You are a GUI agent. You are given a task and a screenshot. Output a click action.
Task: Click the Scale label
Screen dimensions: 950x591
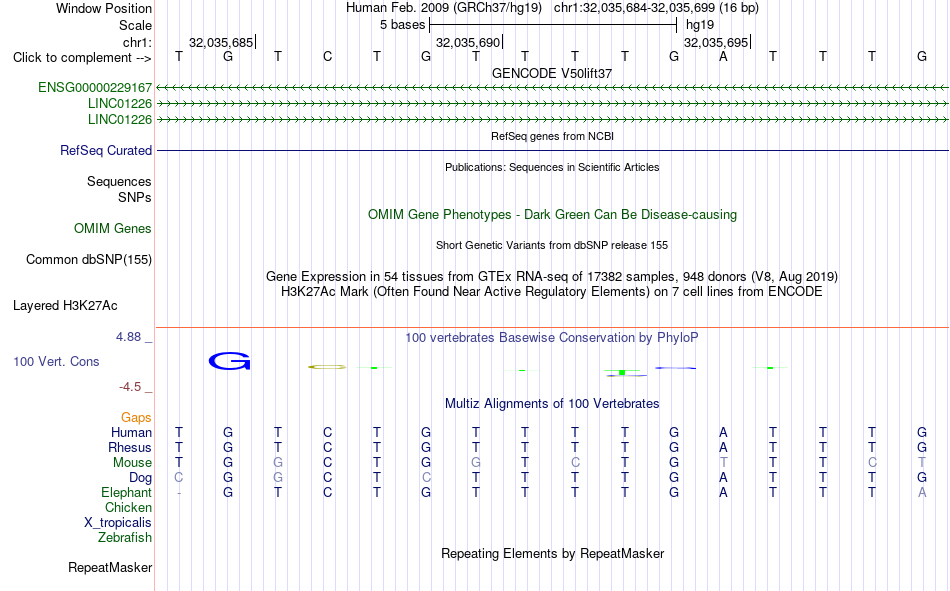[x=135, y=25]
